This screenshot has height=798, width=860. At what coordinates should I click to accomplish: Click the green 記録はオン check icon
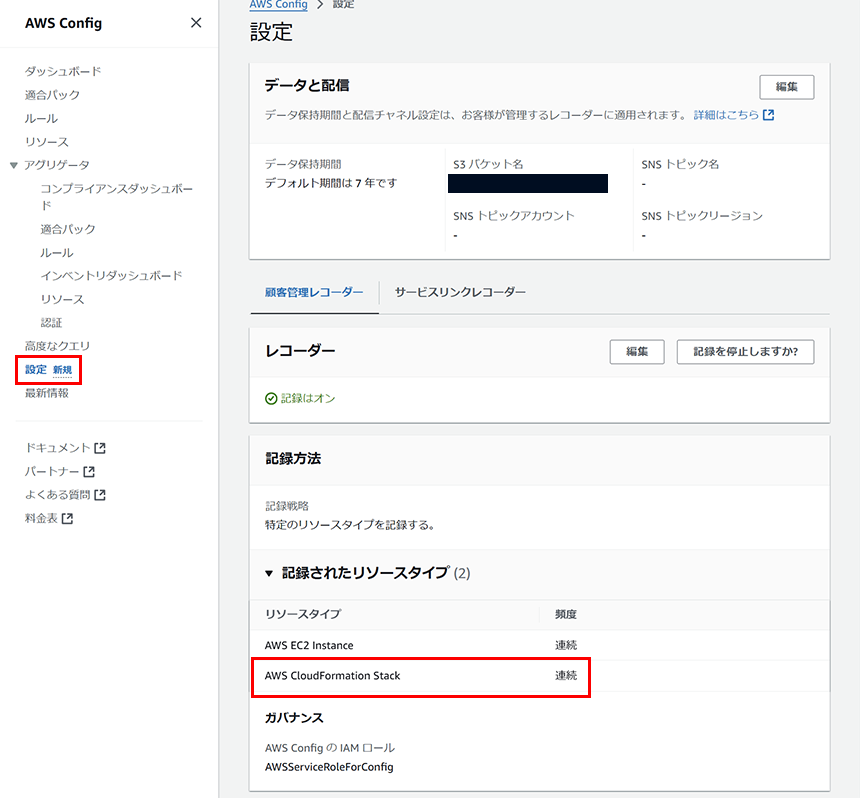point(271,399)
